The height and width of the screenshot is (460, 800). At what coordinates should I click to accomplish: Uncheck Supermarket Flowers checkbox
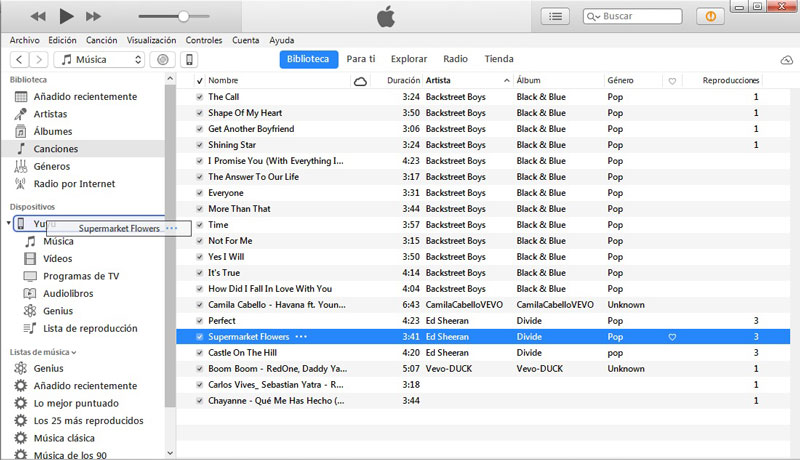(x=199, y=337)
